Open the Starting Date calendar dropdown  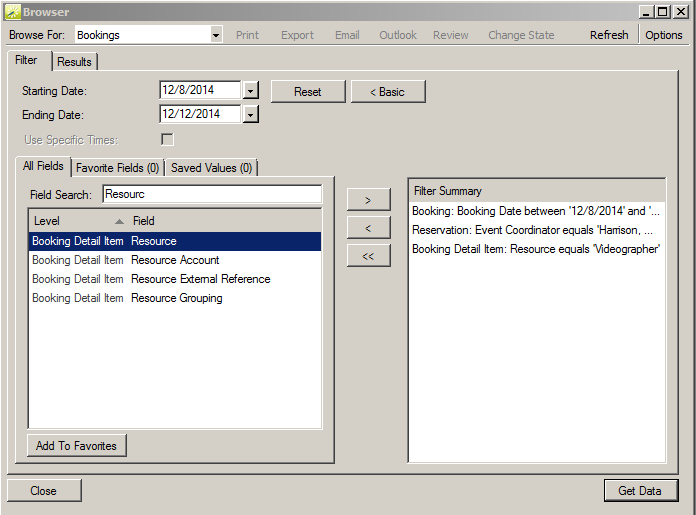click(x=251, y=91)
